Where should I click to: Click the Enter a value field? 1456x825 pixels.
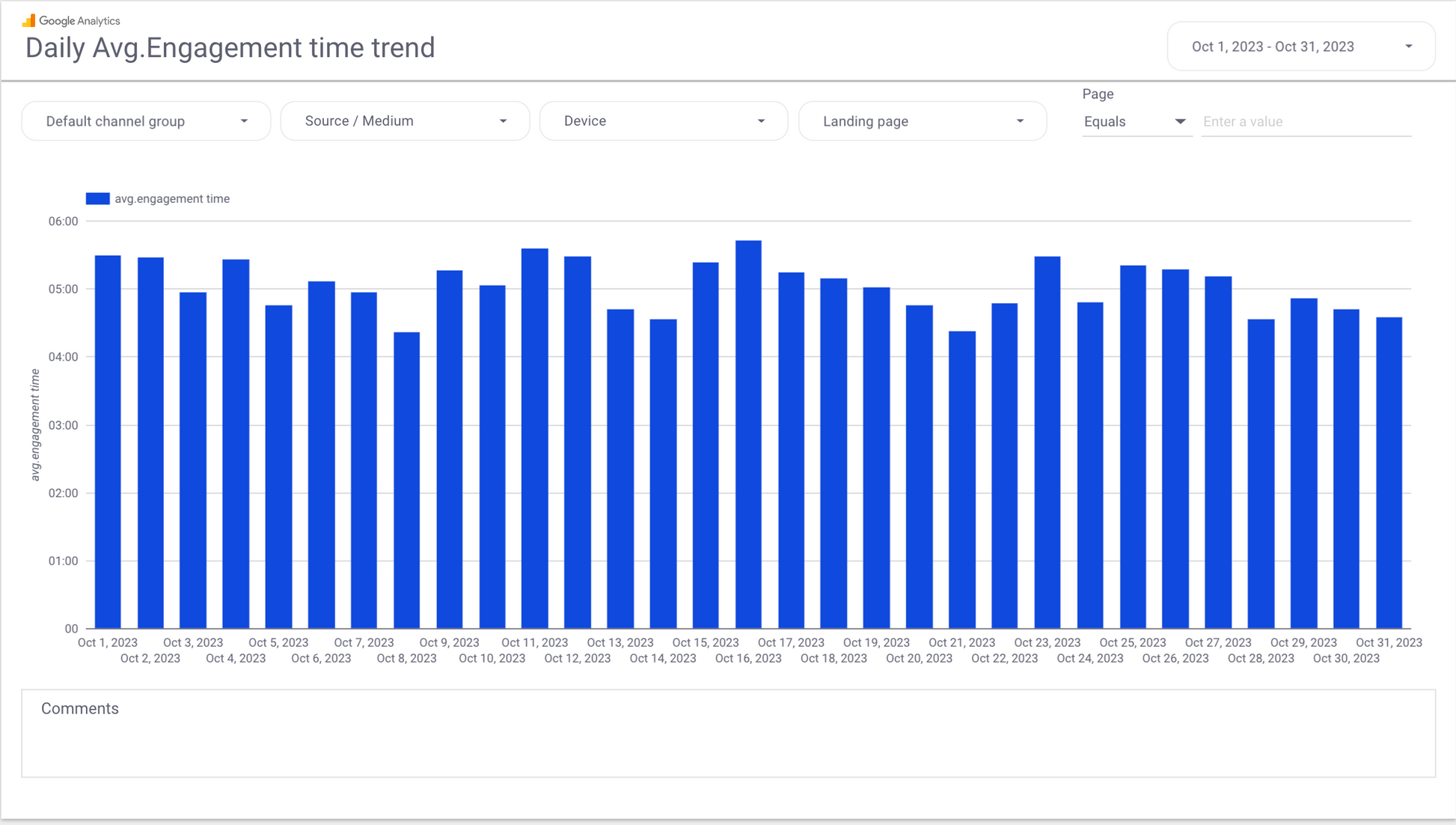click(x=1306, y=122)
